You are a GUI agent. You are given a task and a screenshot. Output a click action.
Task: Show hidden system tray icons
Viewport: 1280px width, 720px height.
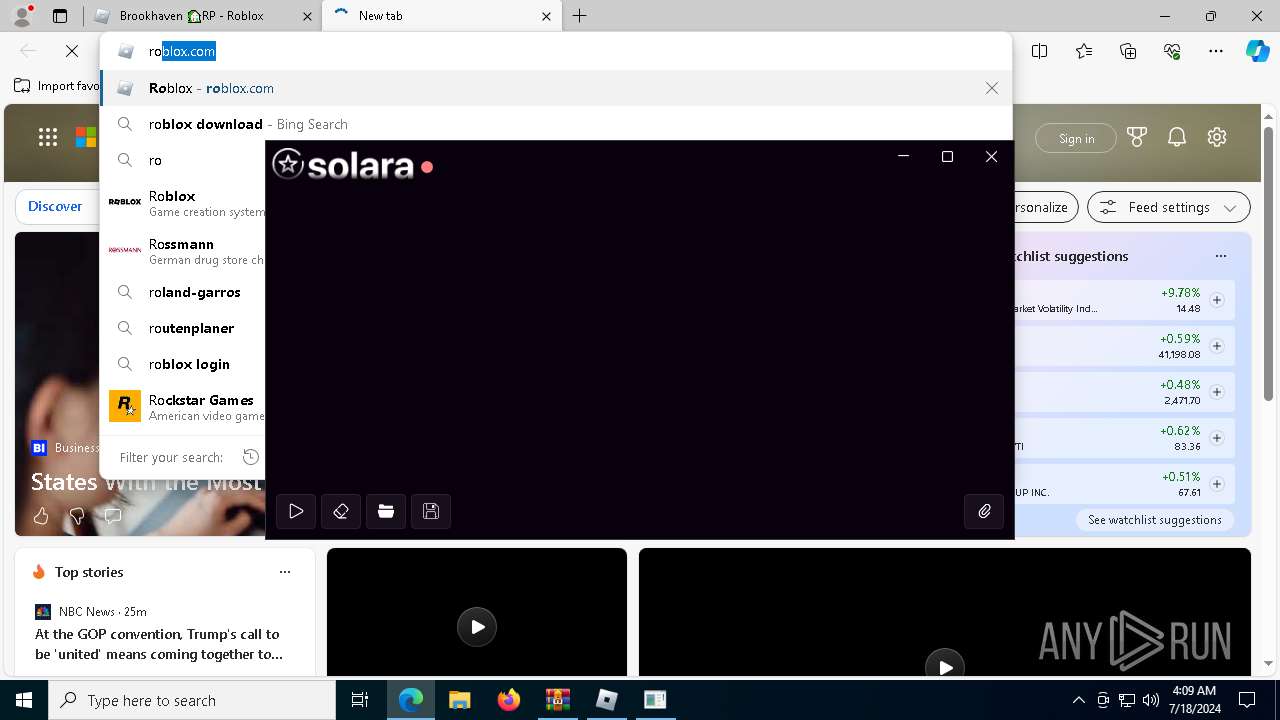coord(1078,700)
